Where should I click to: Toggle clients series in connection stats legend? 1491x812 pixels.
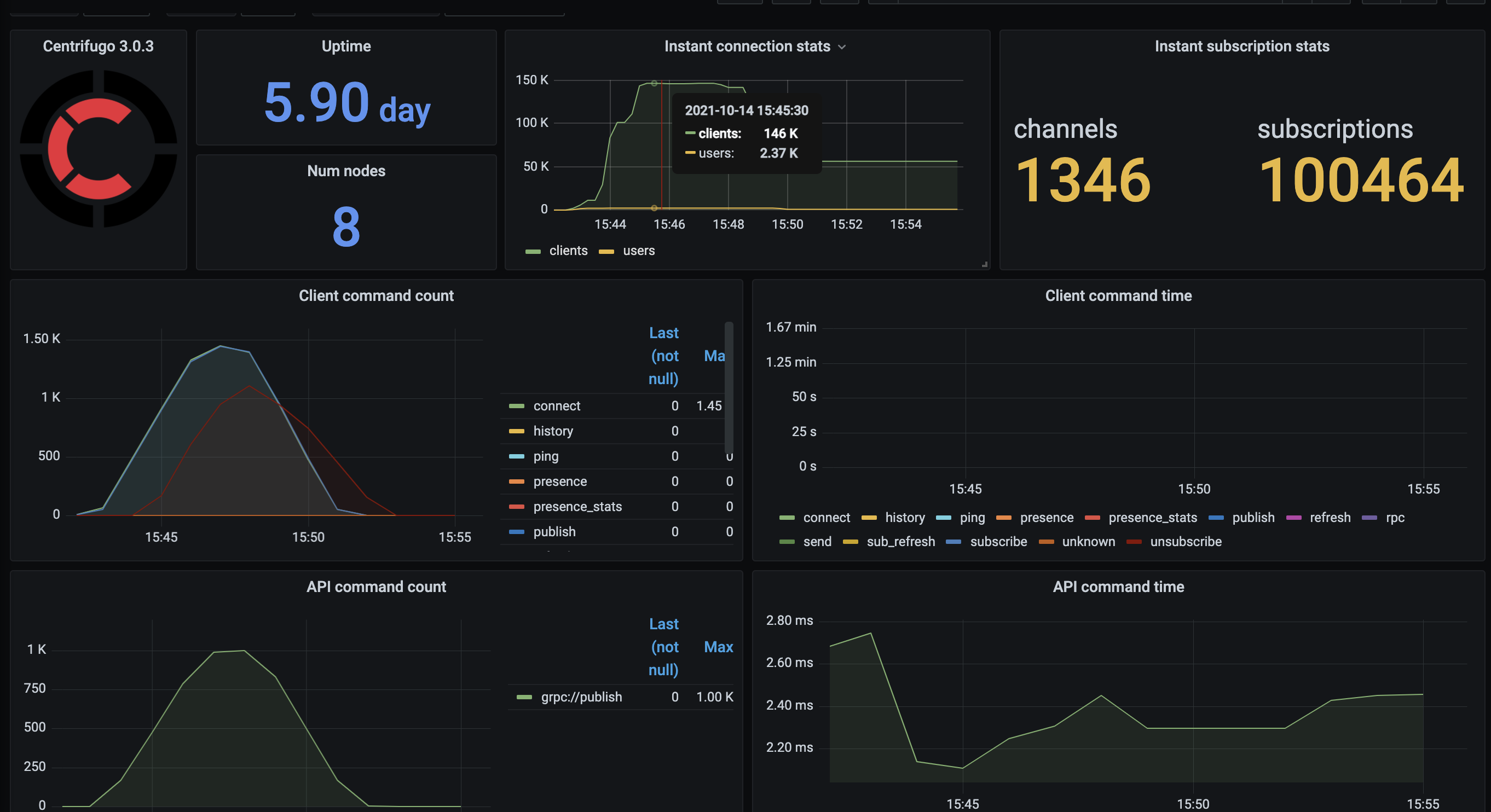pyautogui.click(x=568, y=251)
